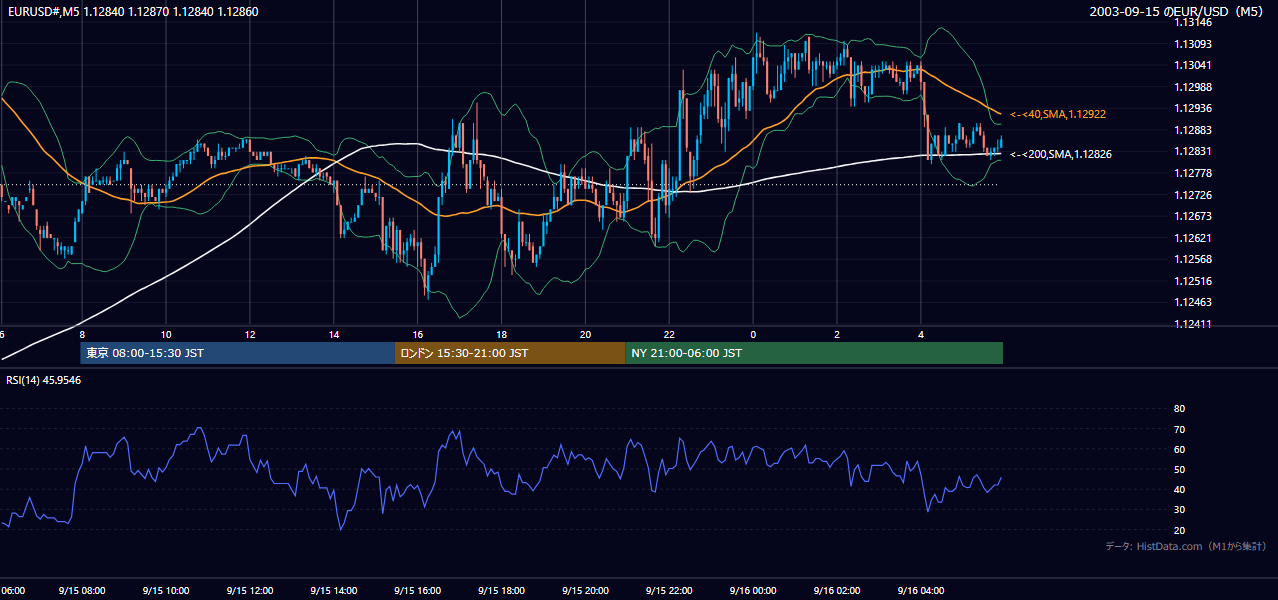Click the HistData.com data source credit
This screenshot has height=600, width=1278.
coord(1185,546)
